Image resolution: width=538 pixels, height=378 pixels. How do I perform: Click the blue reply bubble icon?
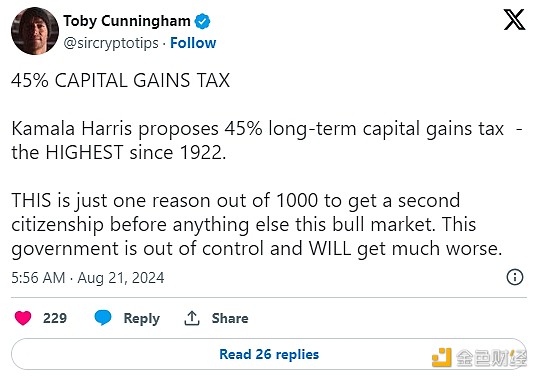coord(103,318)
